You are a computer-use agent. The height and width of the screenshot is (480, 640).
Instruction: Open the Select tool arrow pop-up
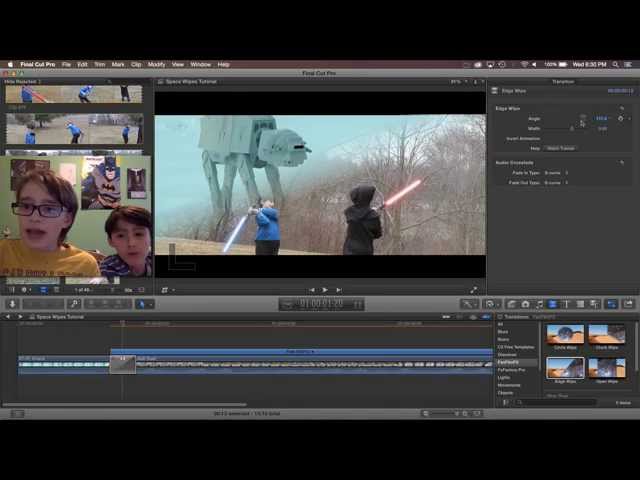coord(144,304)
